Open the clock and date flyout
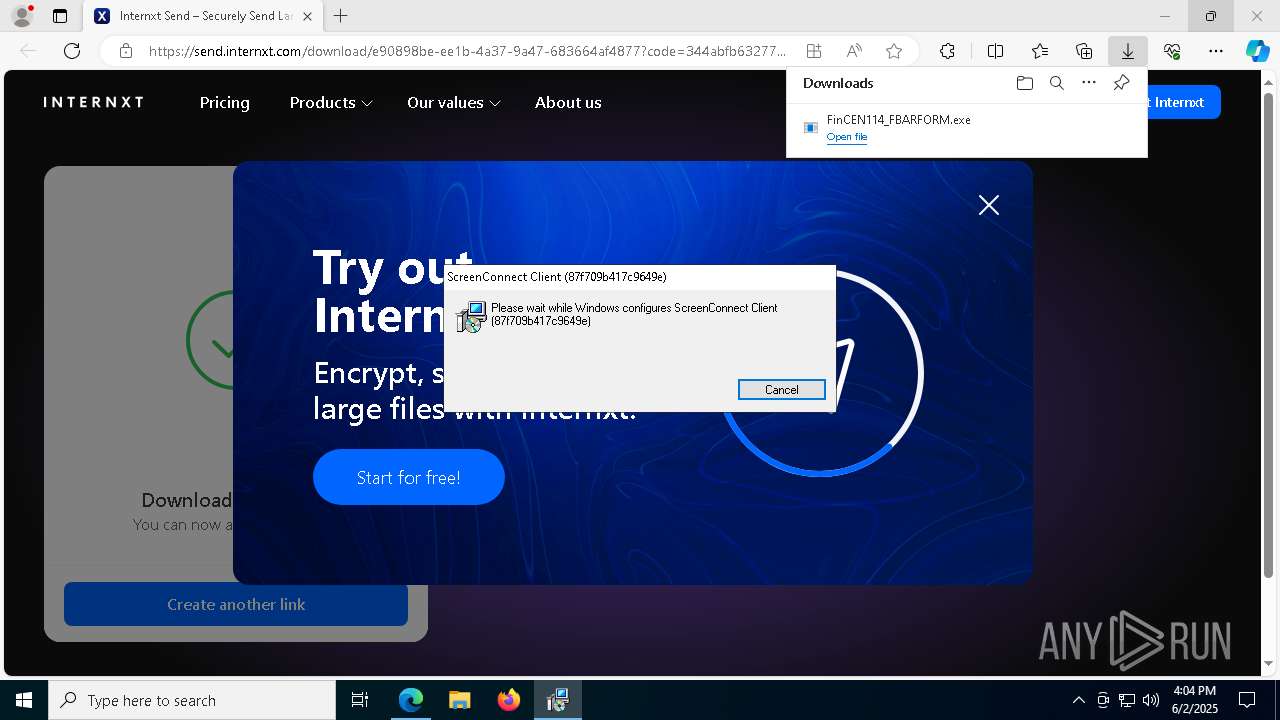The height and width of the screenshot is (720, 1280). (x=1194, y=700)
